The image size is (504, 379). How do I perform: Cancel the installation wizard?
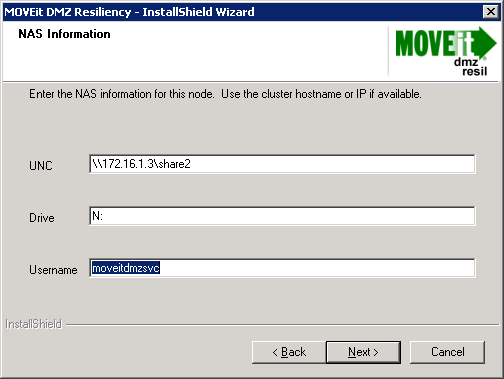pyautogui.click(x=447, y=352)
